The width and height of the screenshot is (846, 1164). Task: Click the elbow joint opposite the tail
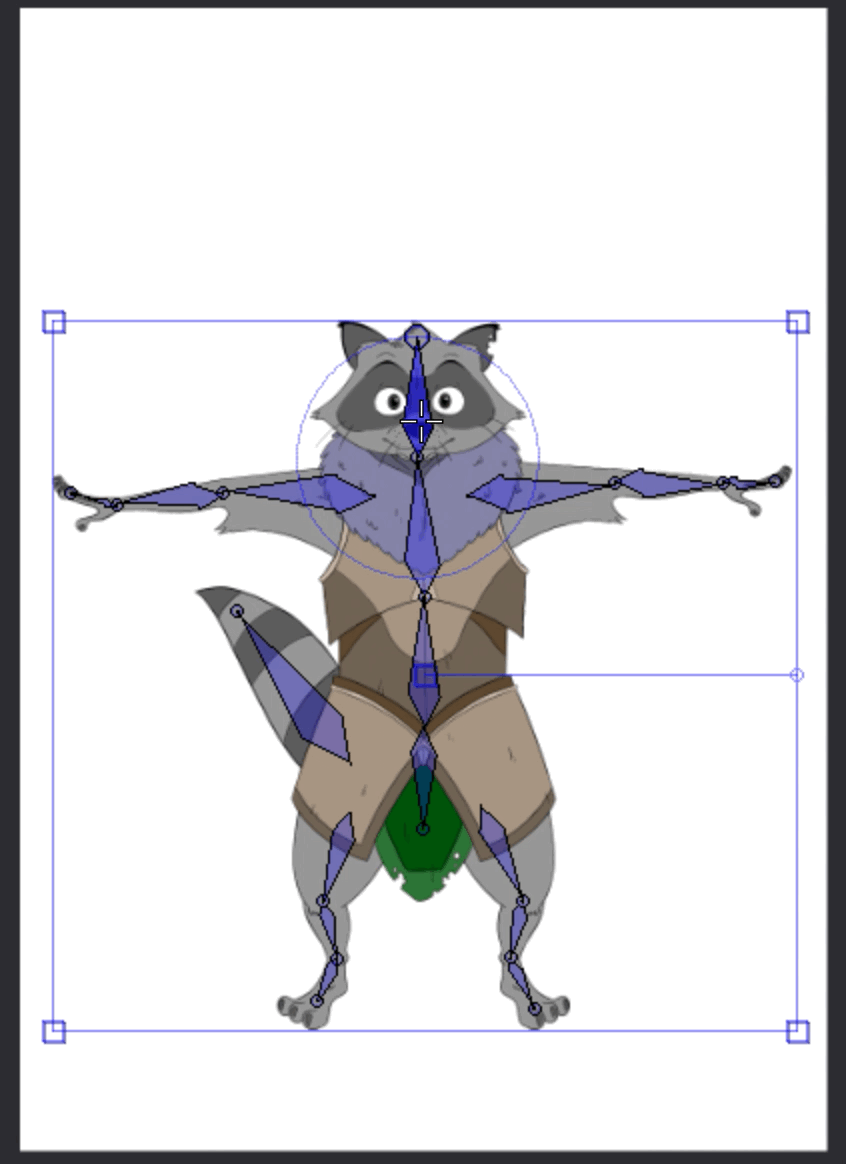coord(615,483)
